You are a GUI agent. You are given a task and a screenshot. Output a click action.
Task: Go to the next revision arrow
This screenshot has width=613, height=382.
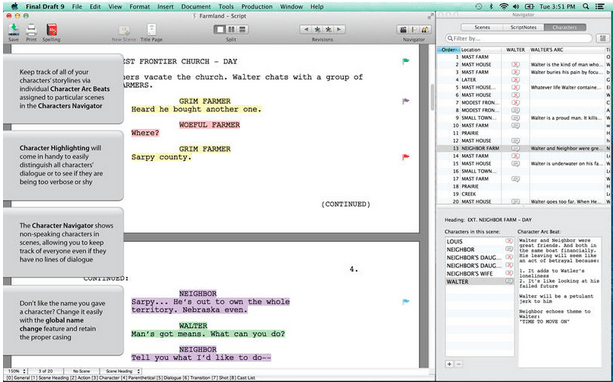(x=339, y=29)
